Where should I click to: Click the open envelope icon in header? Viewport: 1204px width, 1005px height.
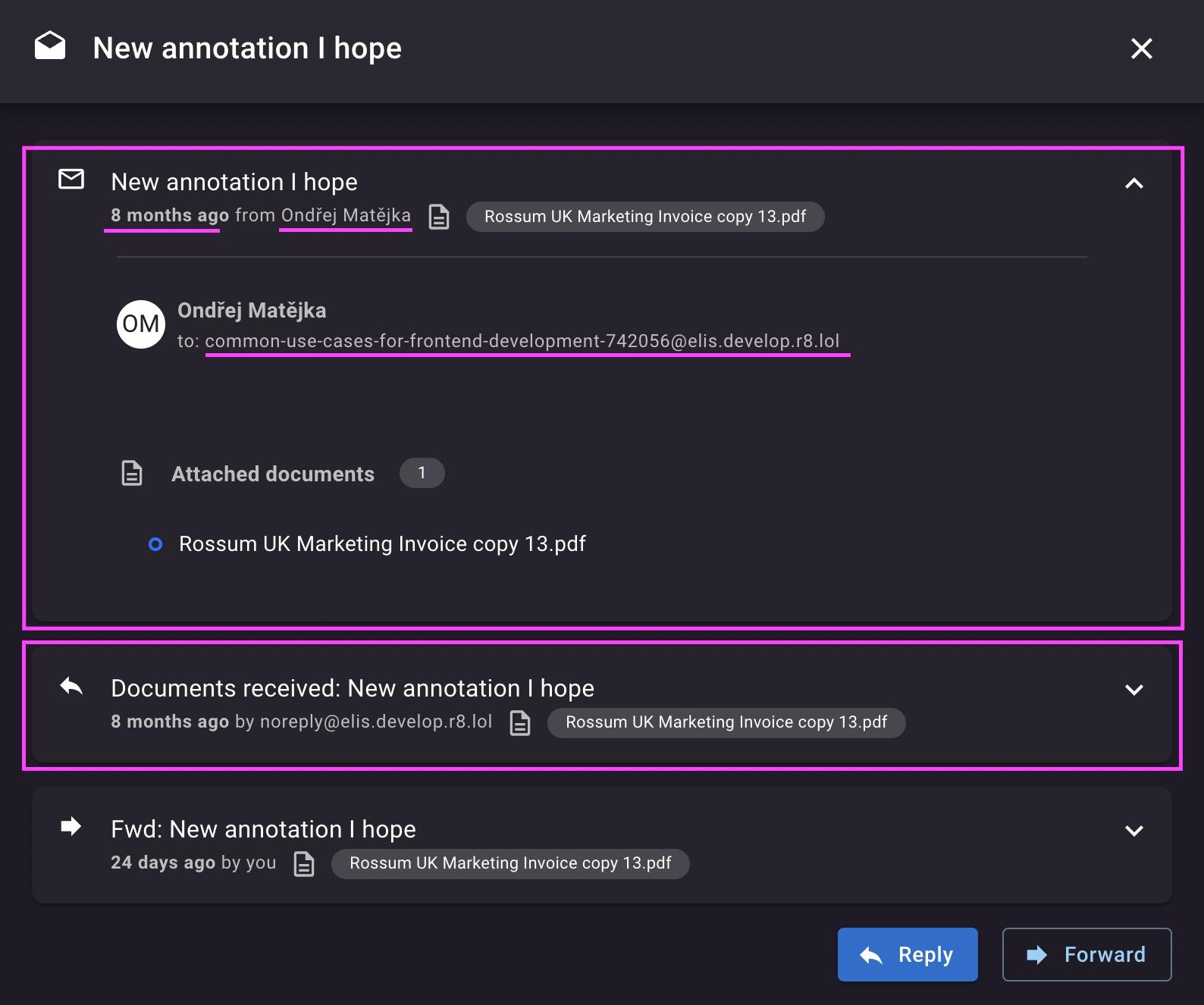[x=50, y=46]
